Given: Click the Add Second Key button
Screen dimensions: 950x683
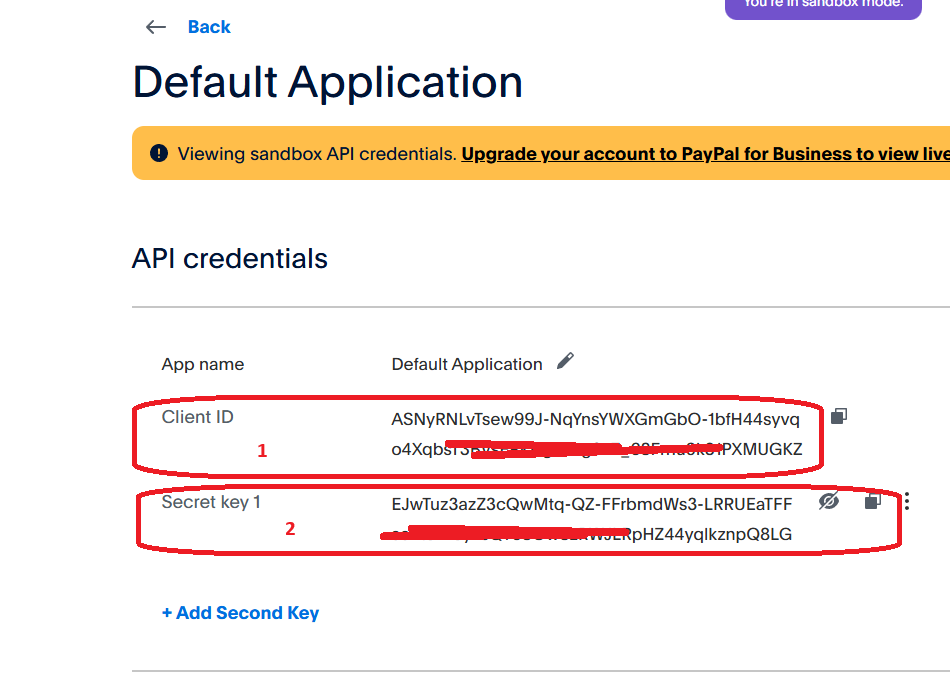Looking at the screenshot, I should [x=241, y=612].
